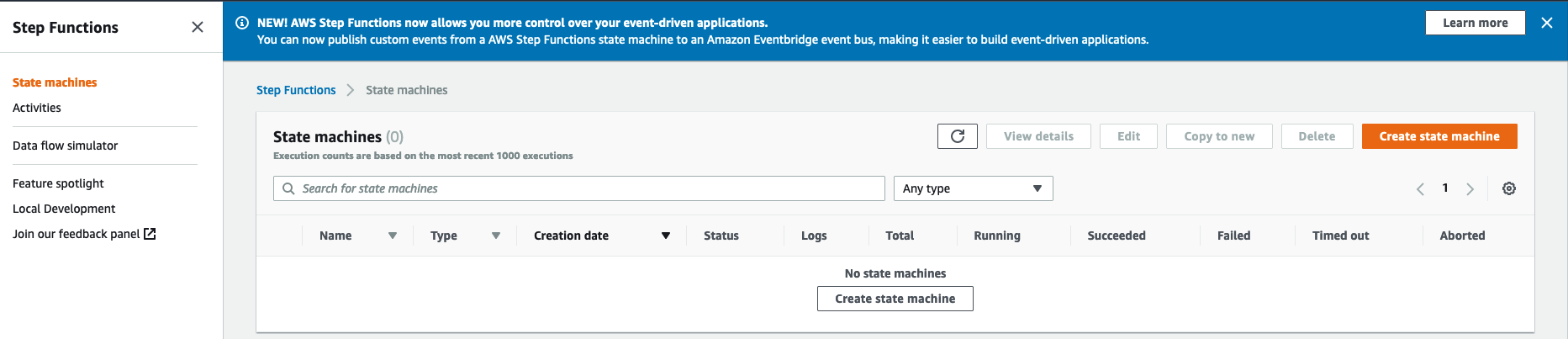The height and width of the screenshot is (339, 1568).
Task: Click the Step Functions sidebar title
Action: click(66, 27)
